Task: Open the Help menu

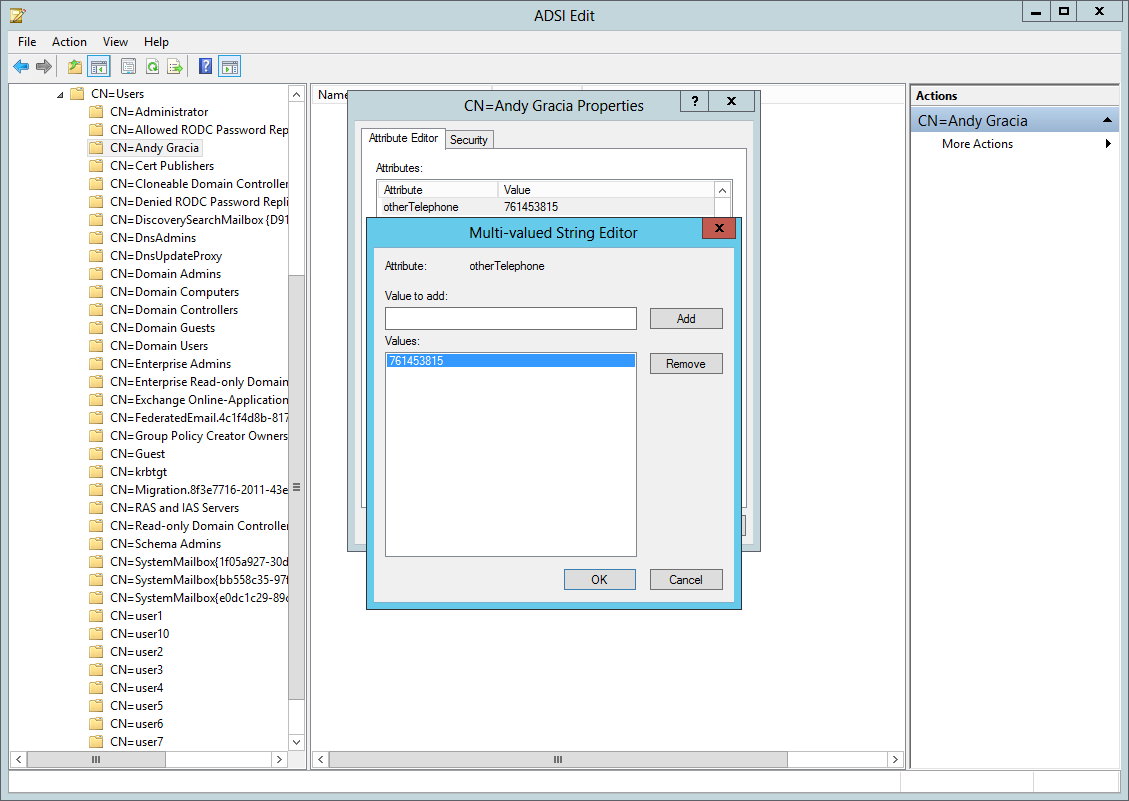Action: (156, 42)
